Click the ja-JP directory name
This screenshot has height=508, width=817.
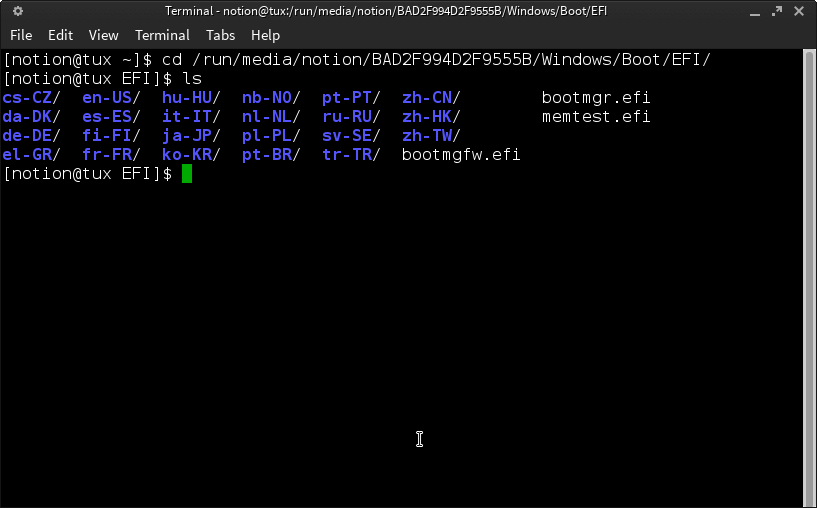[187, 135]
